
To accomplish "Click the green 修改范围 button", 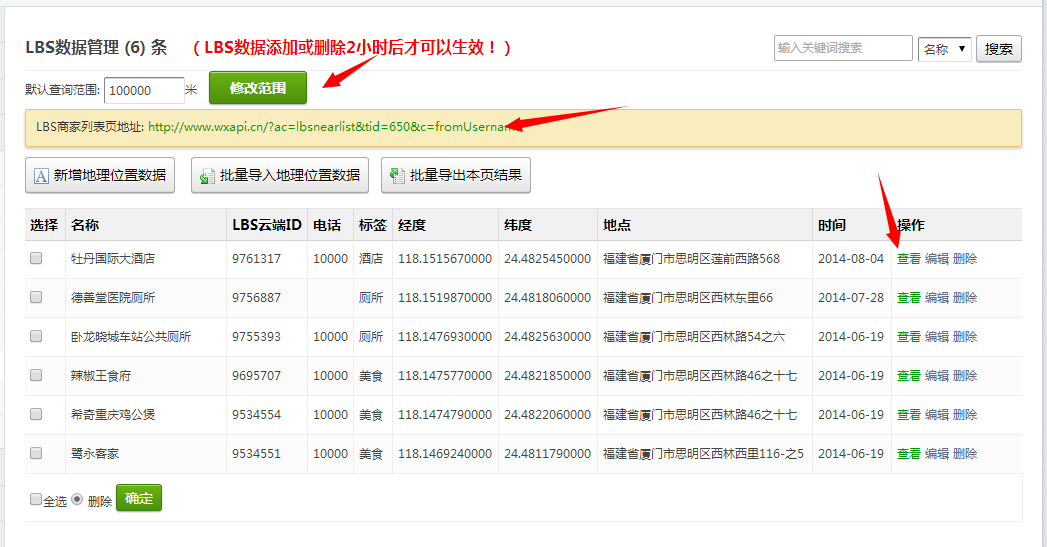I will click(258, 88).
